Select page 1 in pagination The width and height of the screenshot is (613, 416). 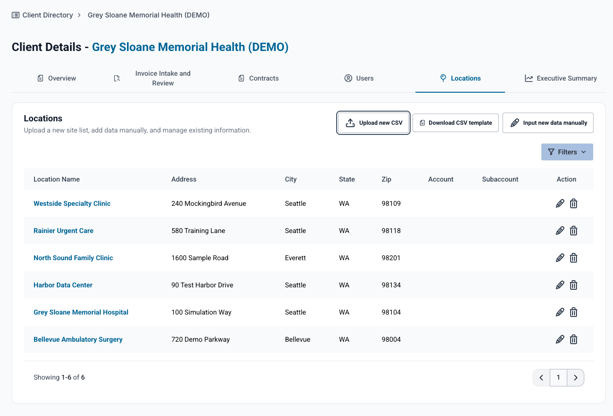pos(558,378)
